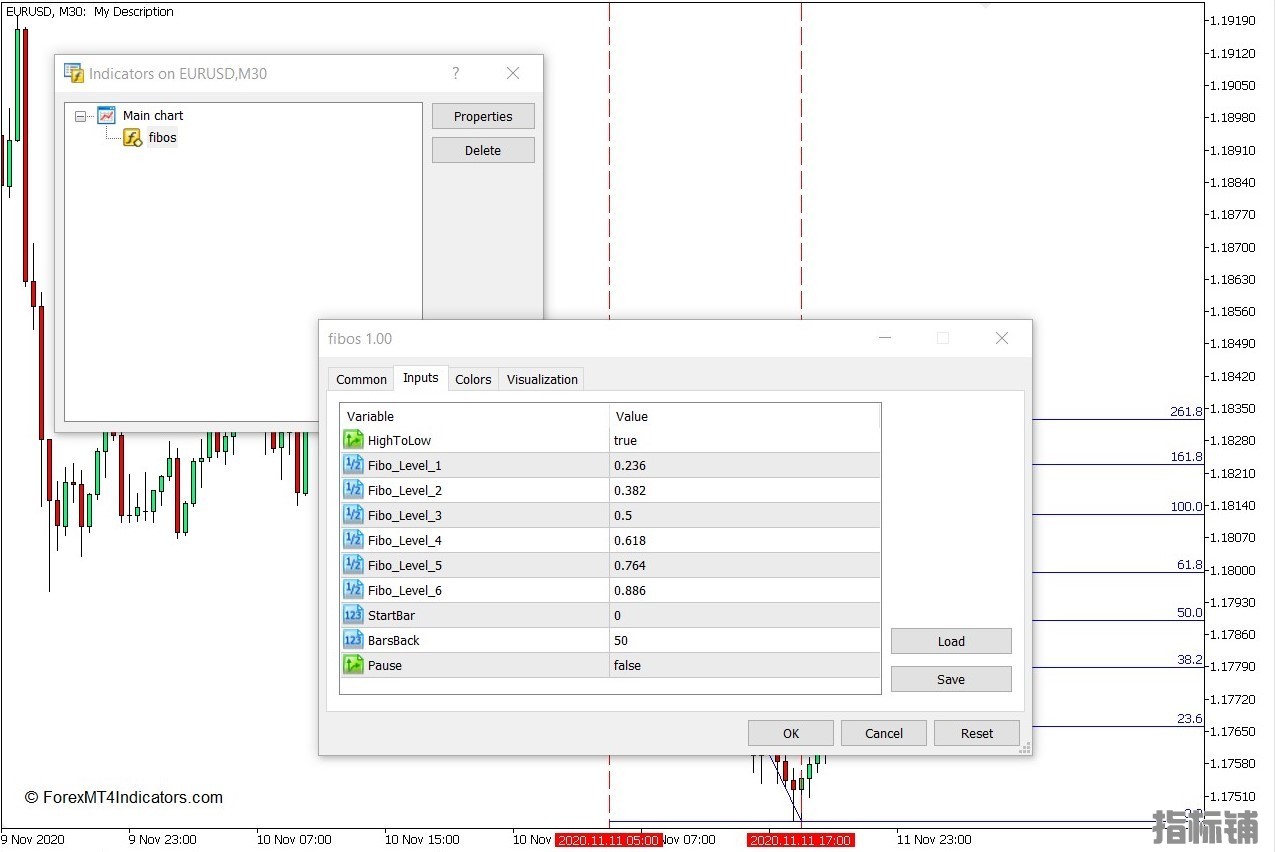Click Delete to remove the indicator
Screen dimensions: 1275x852
pyautogui.click(x=483, y=150)
